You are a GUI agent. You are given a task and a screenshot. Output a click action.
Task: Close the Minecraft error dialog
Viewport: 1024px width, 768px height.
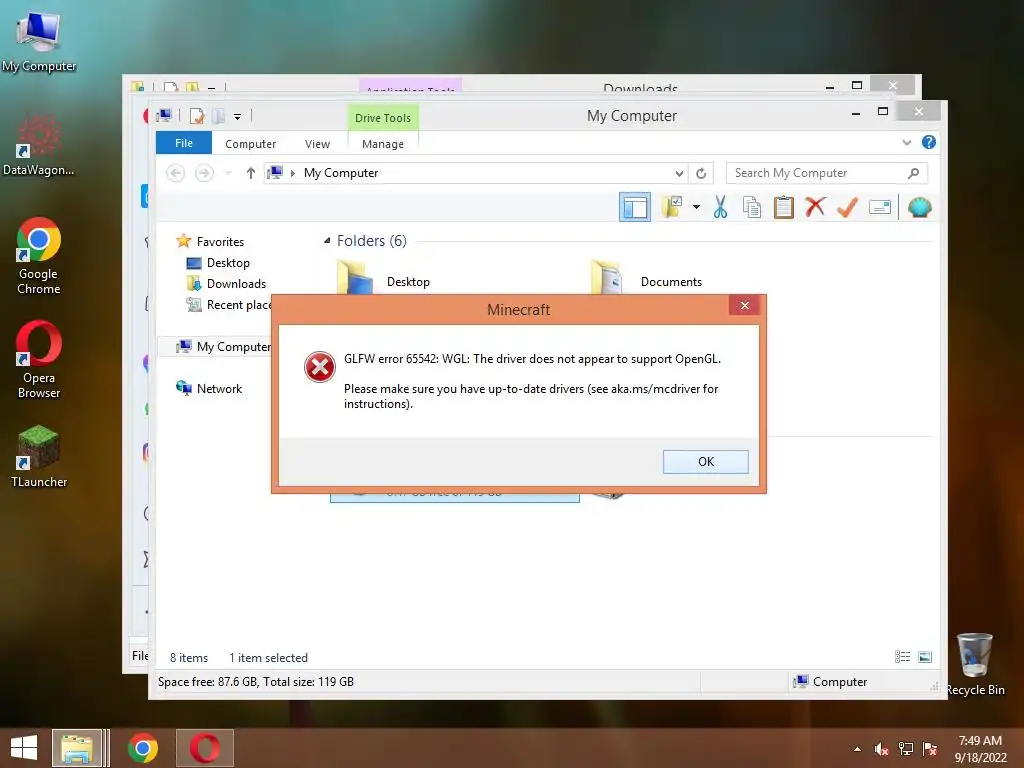point(744,306)
